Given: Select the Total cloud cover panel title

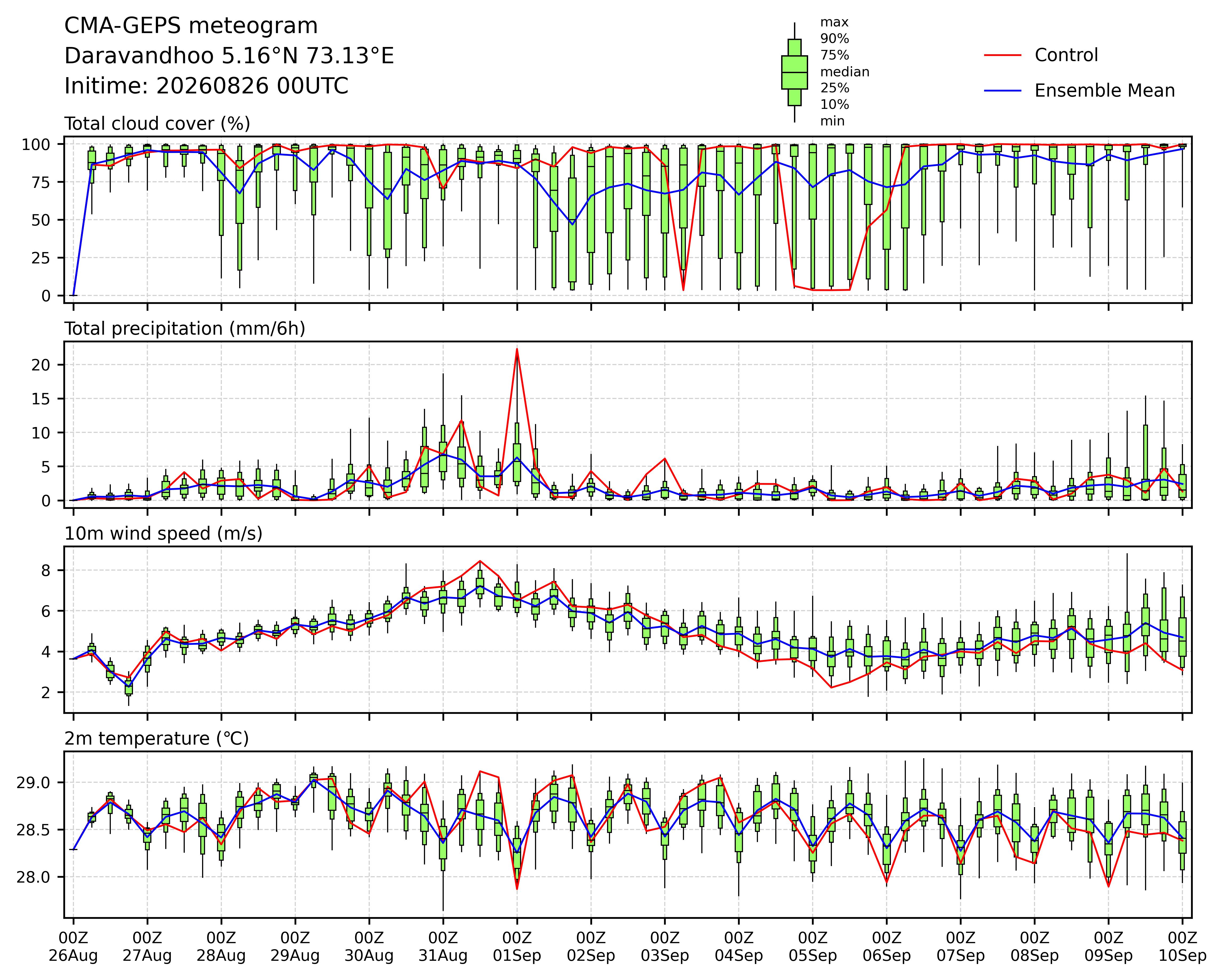Looking at the screenshot, I should [x=157, y=124].
